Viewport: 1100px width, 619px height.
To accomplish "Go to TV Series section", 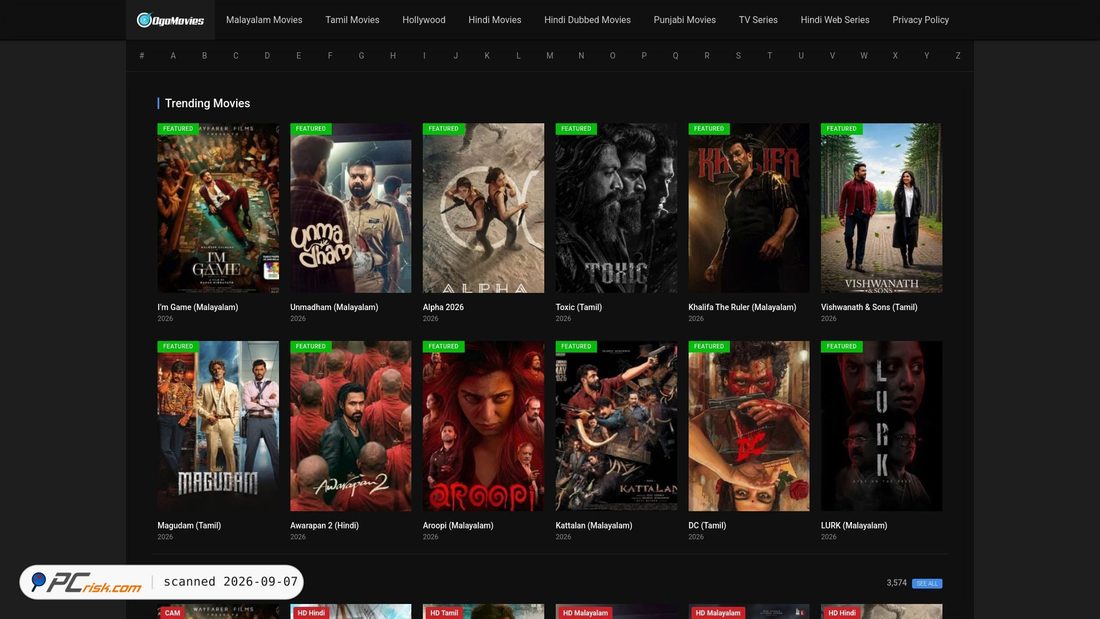I will [758, 20].
